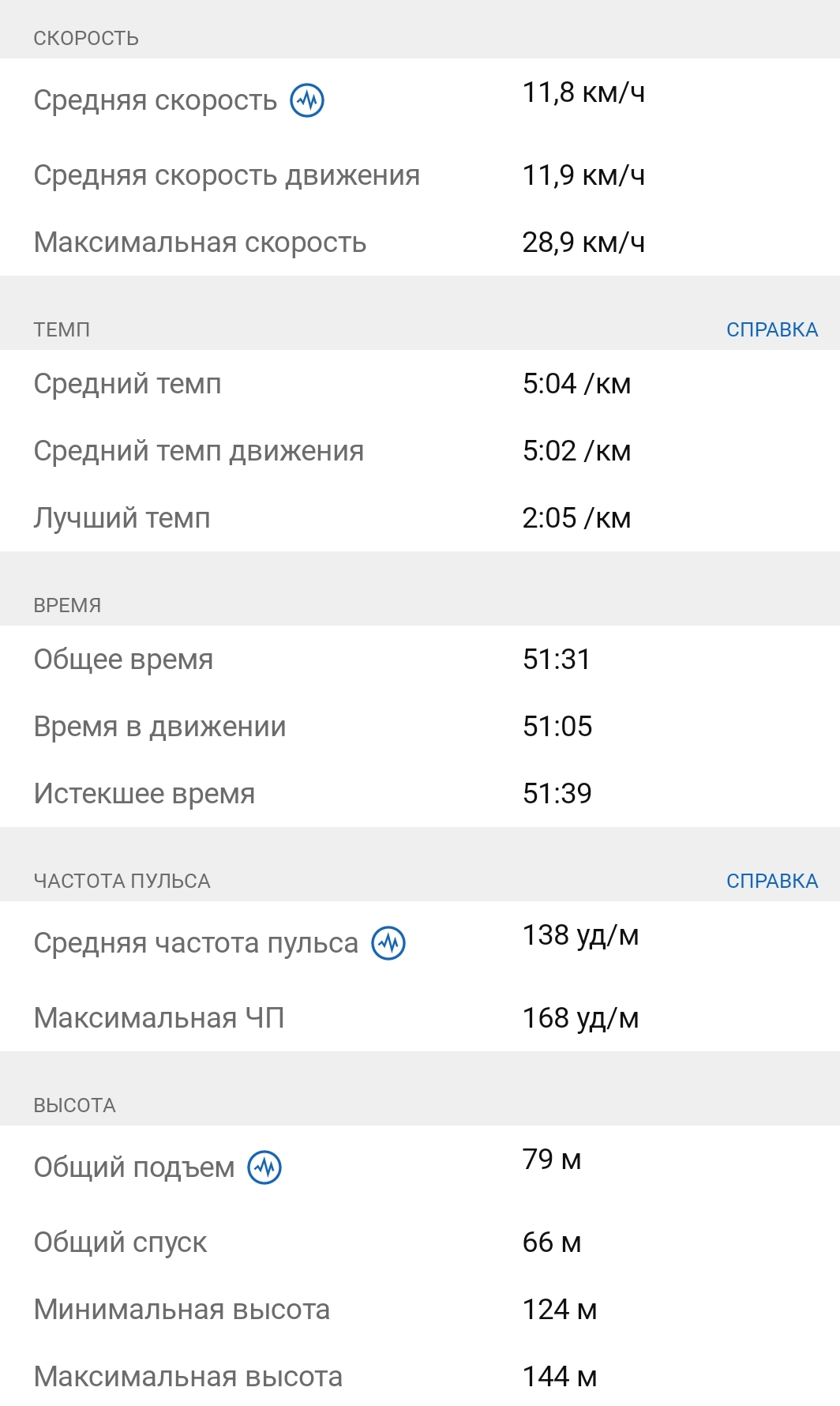Tap the Максимальная высота label
Viewport: 840px width, 1406px height.
click(x=188, y=1377)
